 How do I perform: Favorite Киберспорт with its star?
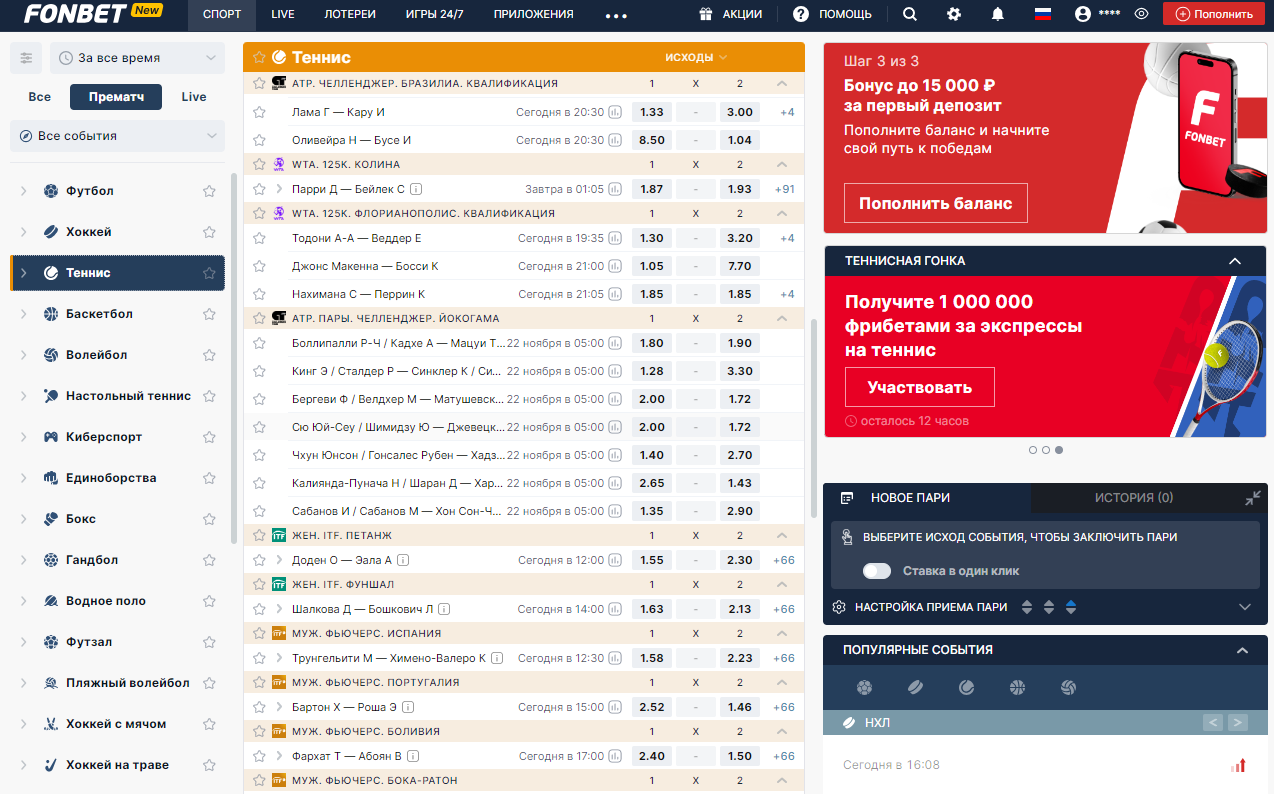209,437
